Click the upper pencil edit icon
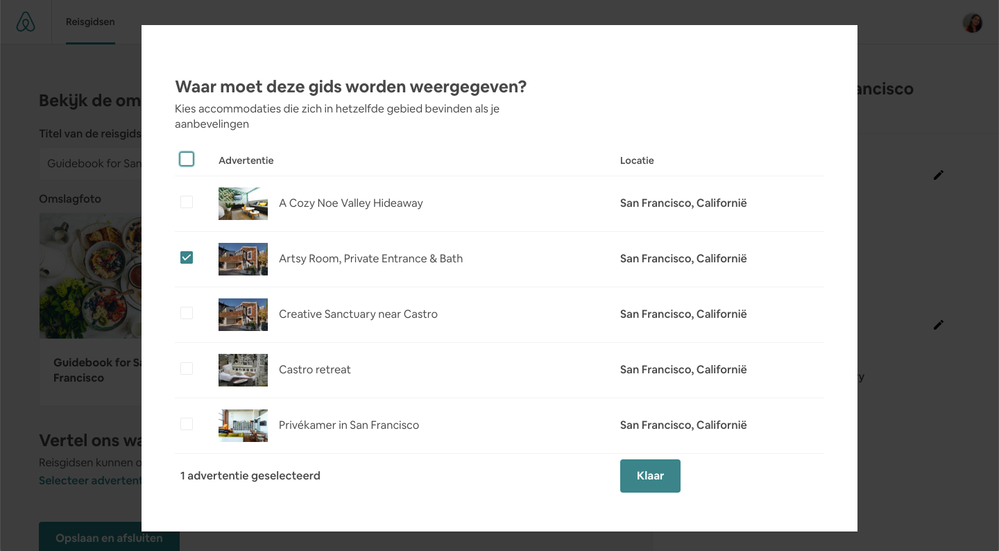Viewport: 999px width, 551px height. point(938,175)
